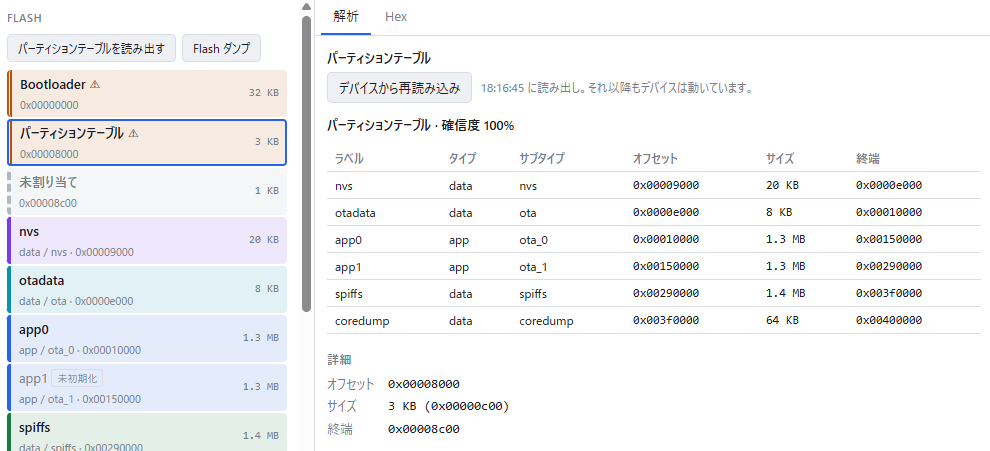This screenshot has width=990, height=451.
Task: Select the 未割り当て region at 0x00008c00
Action: pyautogui.click(x=146, y=191)
